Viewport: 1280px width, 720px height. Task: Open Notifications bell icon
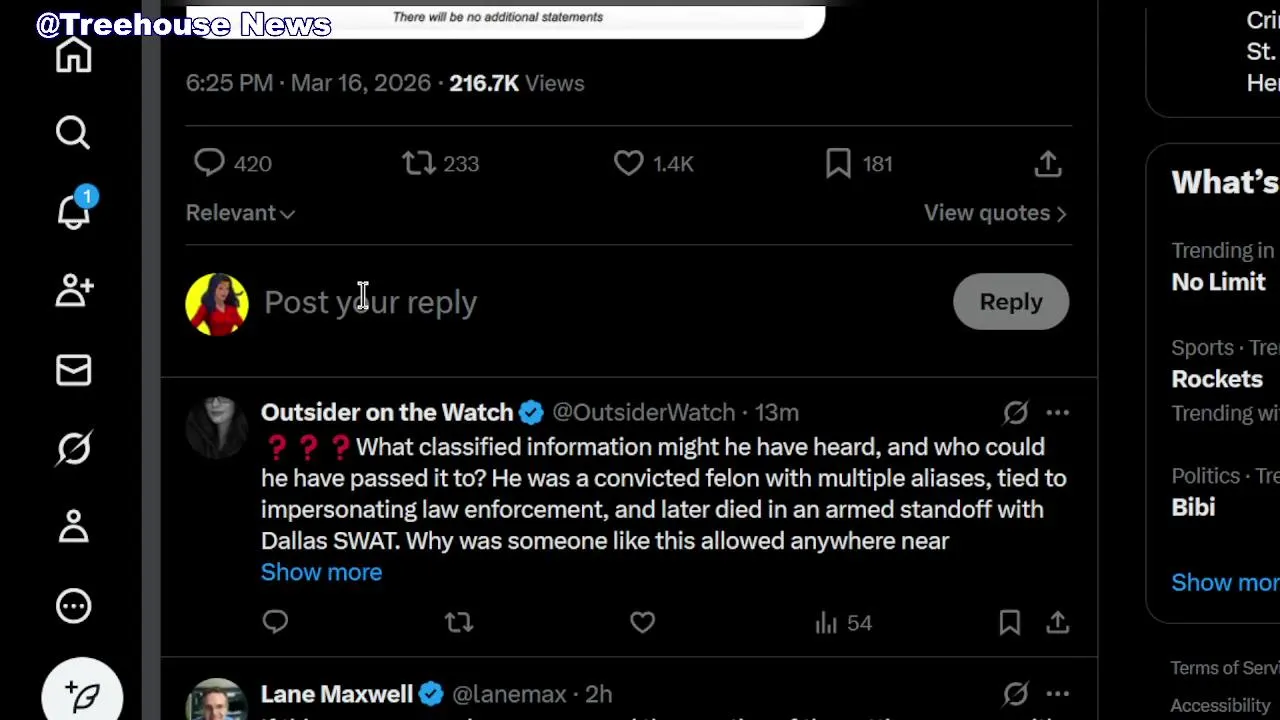(x=73, y=211)
